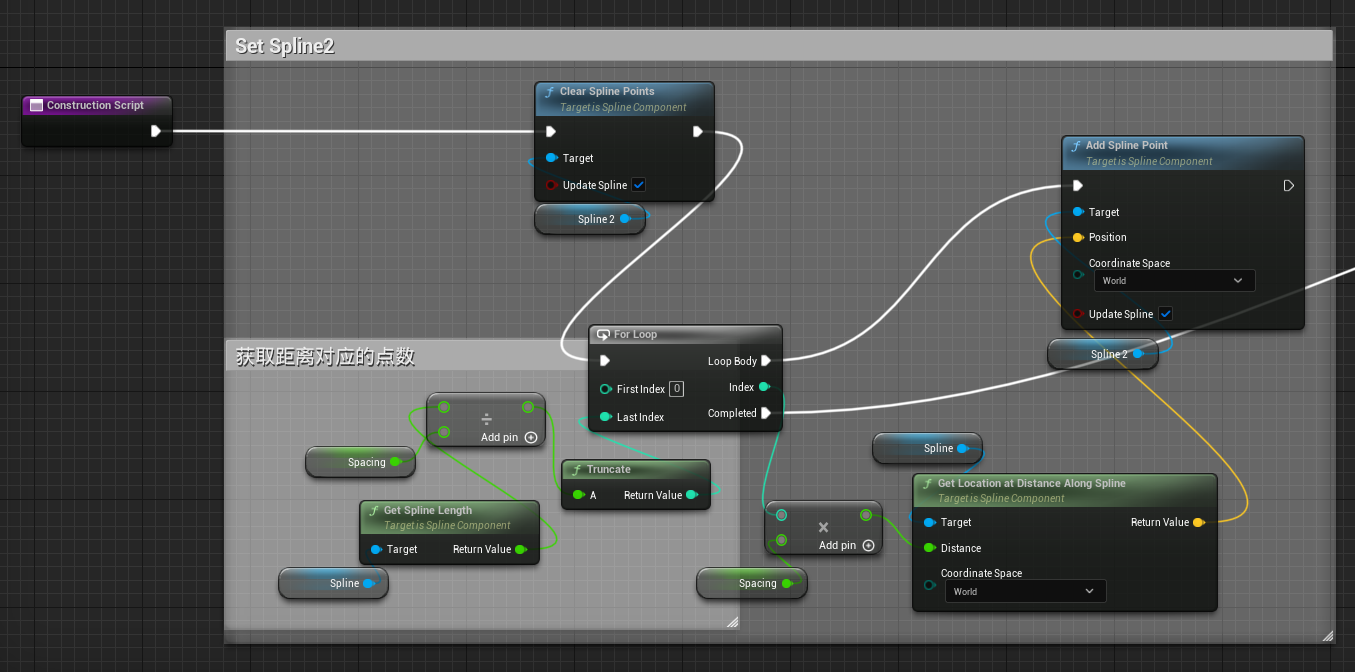Click Add pin on the multiply node
Viewport: 1355px width, 672px height.
pyautogui.click(x=847, y=545)
